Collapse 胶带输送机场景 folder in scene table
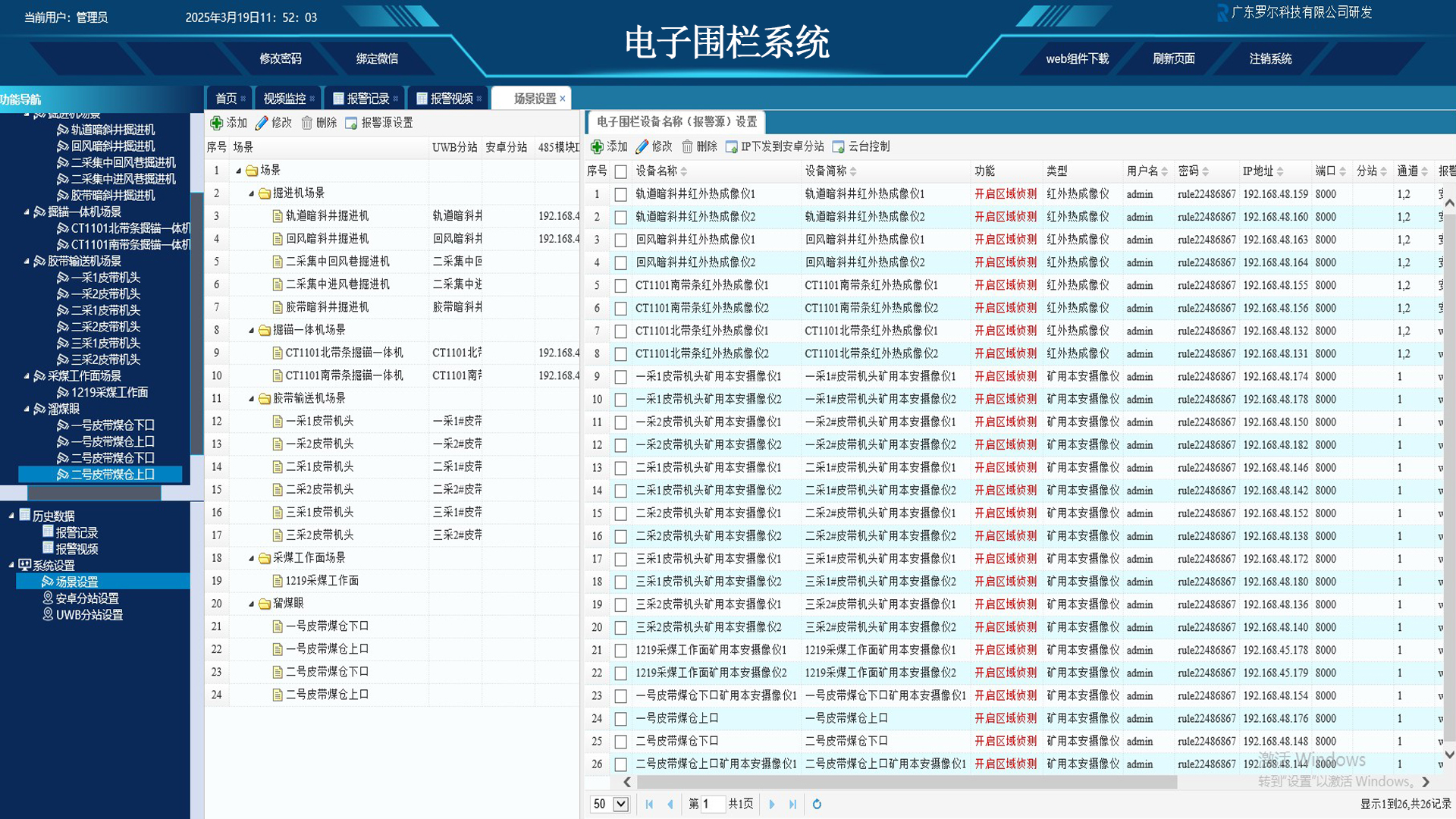This screenshot has width=1456, height=819. pos(251,398)
